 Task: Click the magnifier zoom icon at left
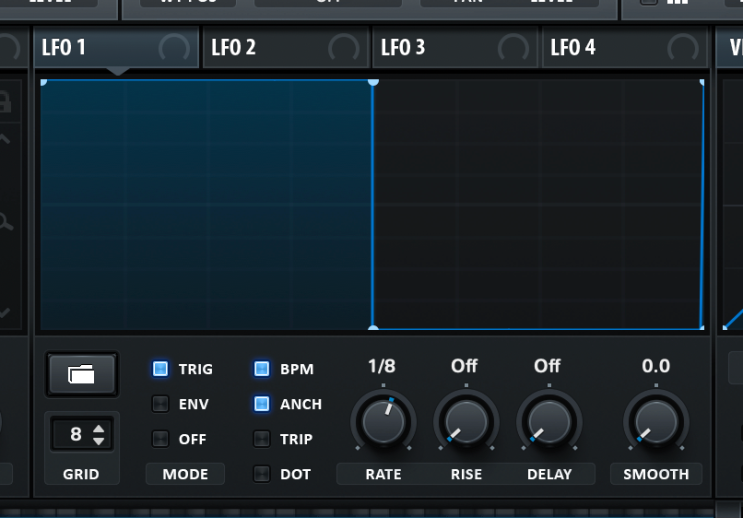click(x=6, y=221)
